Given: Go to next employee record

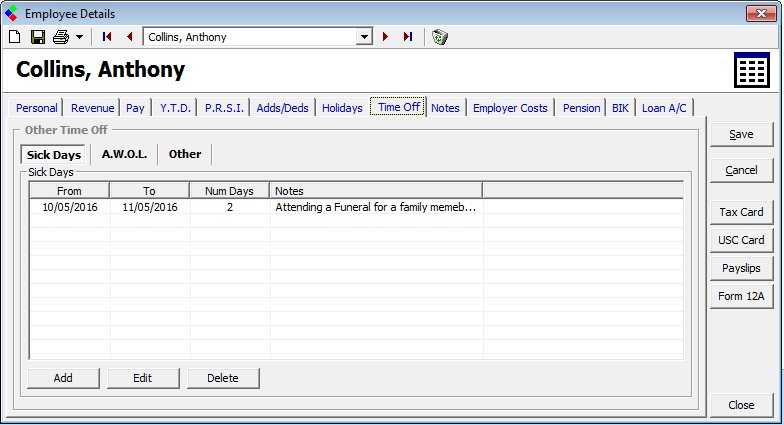Looking at the screenshot, I should point(386,37).
